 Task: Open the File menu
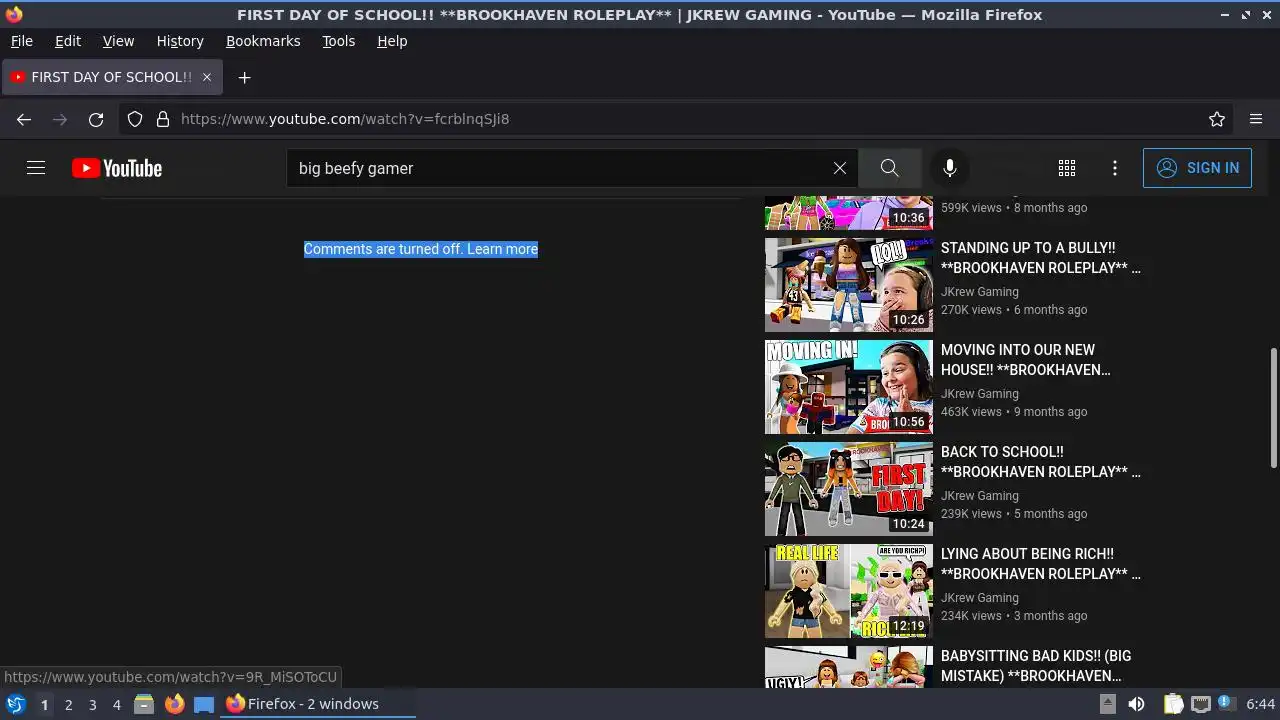22,41
